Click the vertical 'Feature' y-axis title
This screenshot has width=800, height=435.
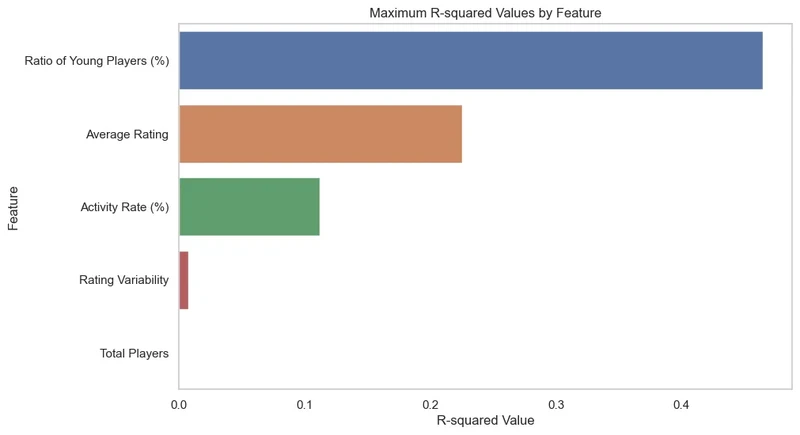14,206
